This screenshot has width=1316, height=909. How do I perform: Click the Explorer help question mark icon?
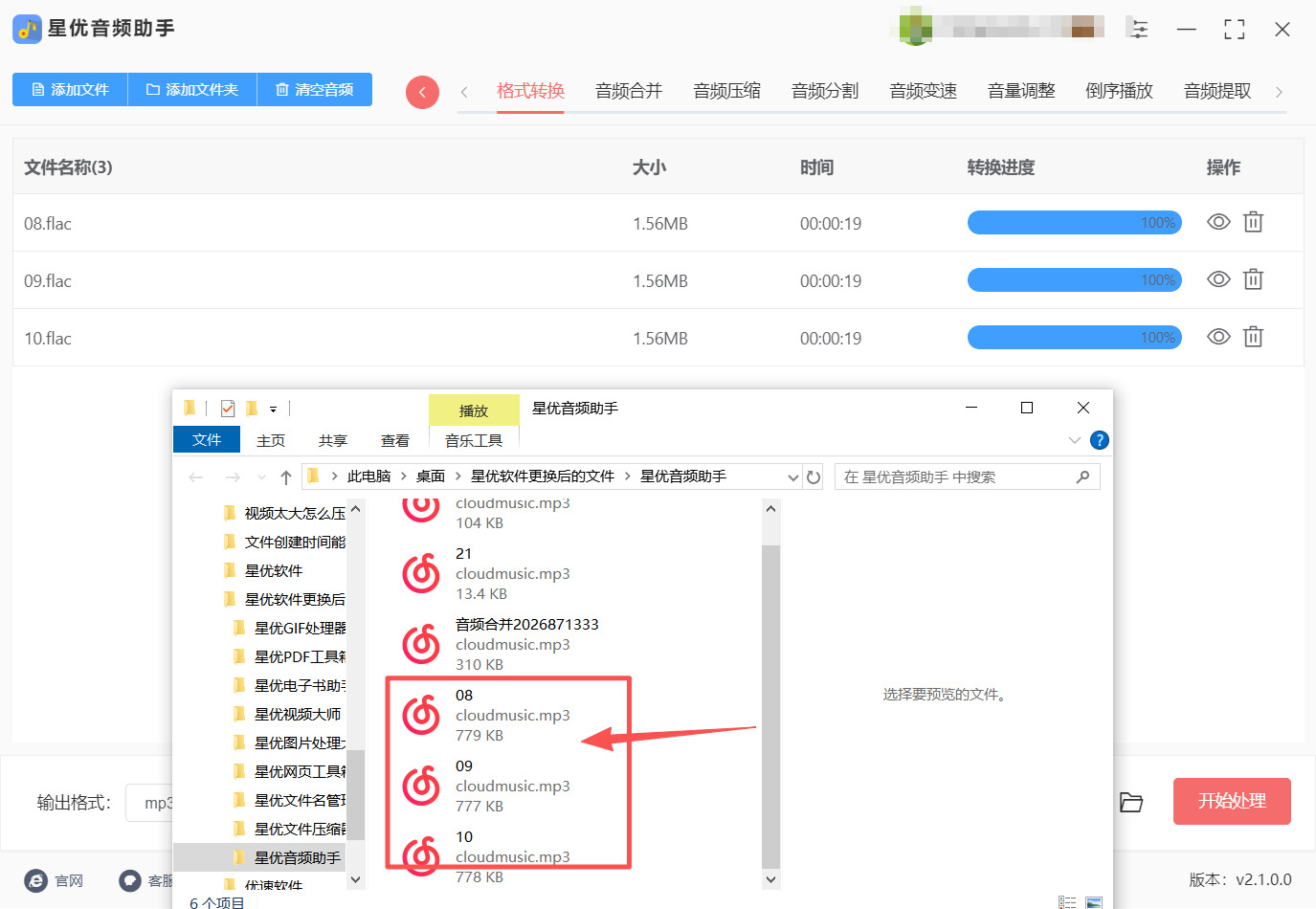pyautogui.click(x=1100, y=440)
